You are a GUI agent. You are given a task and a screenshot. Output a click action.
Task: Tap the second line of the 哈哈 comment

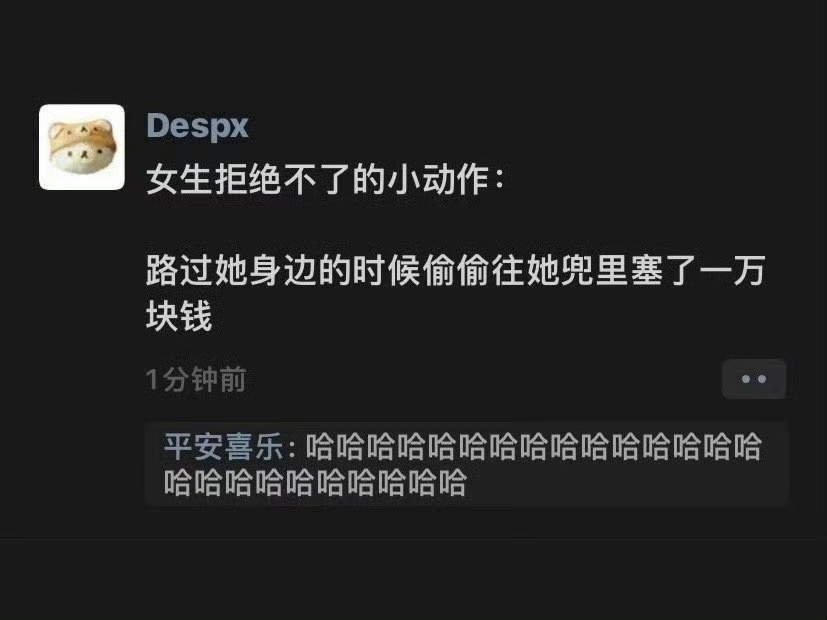tap(315, 482)
